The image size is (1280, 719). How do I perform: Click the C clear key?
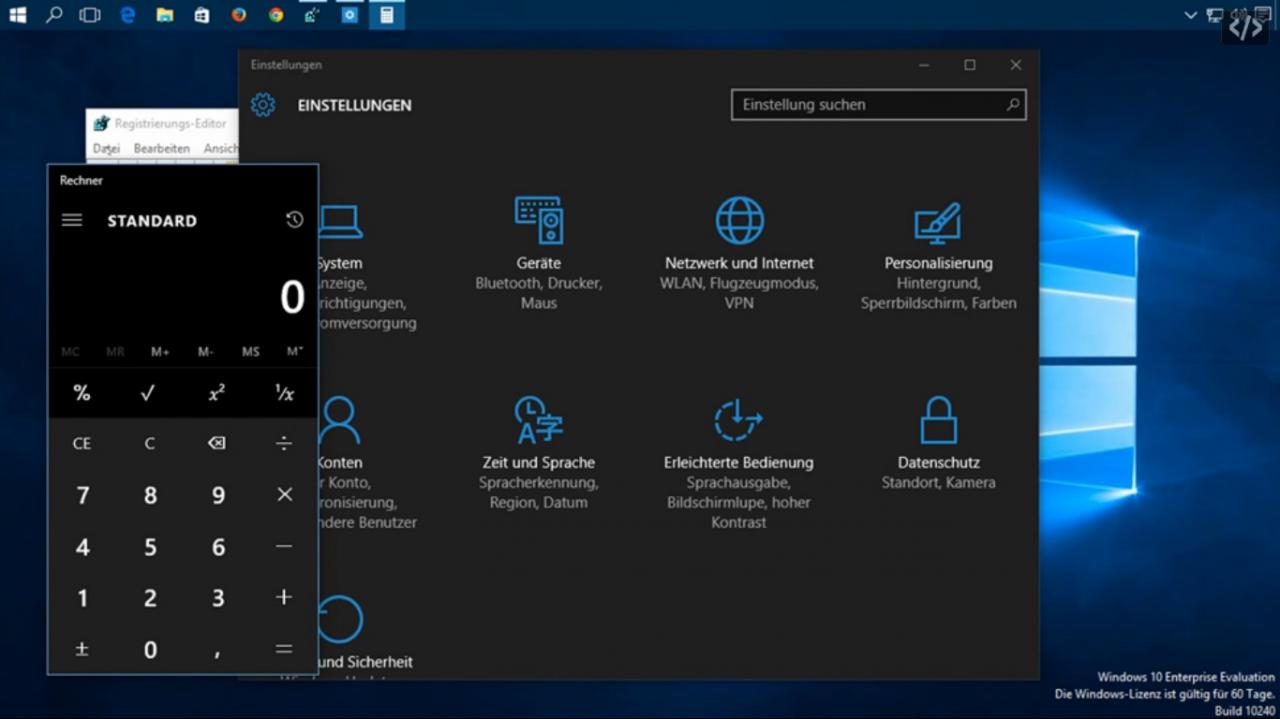point(149,443)
